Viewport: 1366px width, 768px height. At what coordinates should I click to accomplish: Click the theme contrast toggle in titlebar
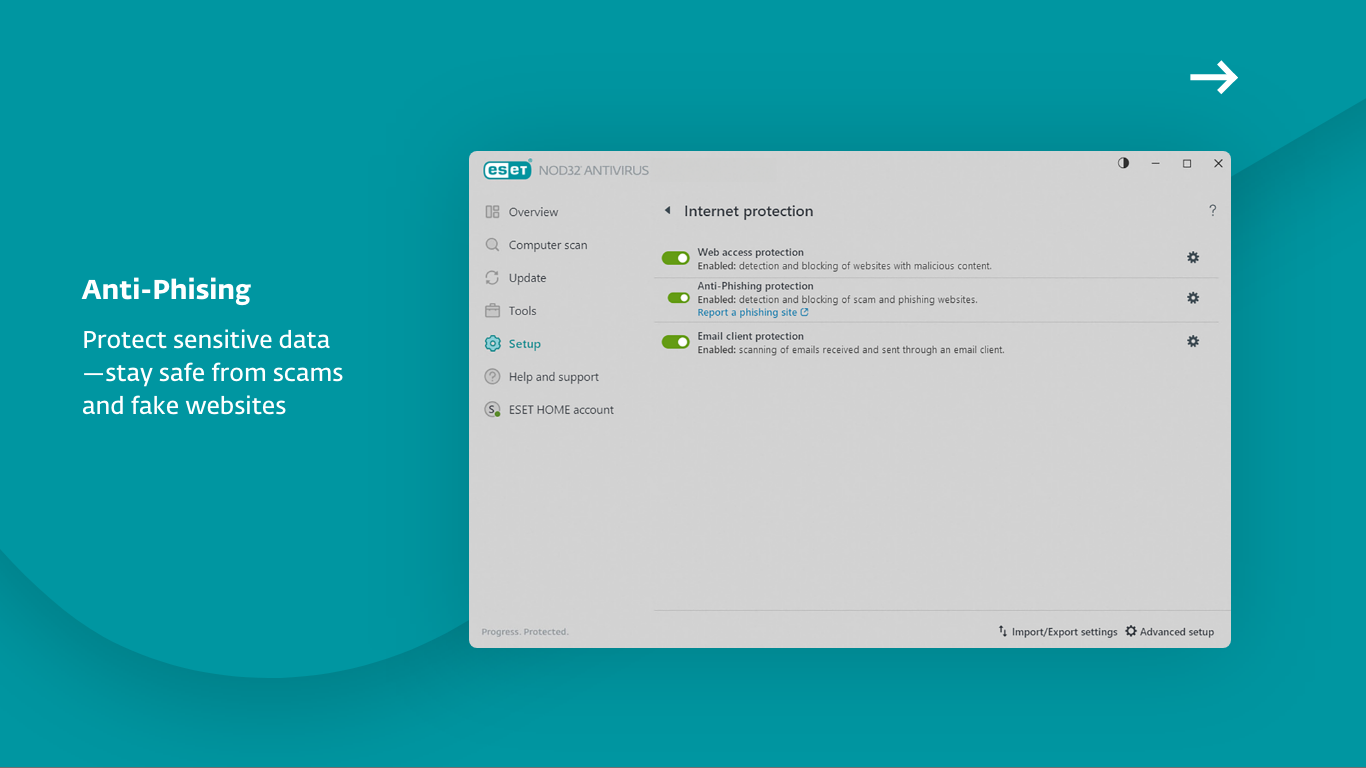coord(1122,162)
